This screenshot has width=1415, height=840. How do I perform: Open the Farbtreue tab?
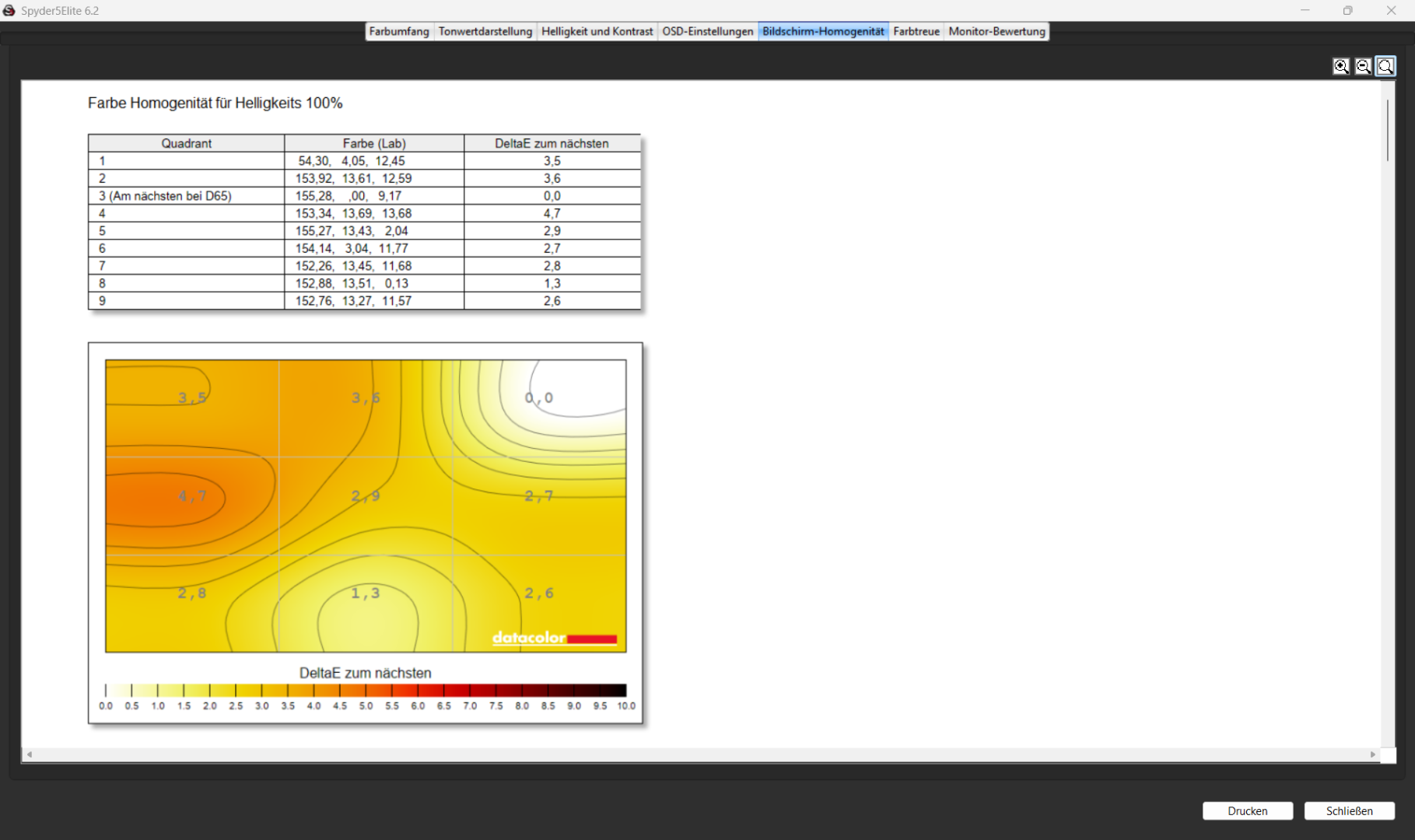point(916,31)
